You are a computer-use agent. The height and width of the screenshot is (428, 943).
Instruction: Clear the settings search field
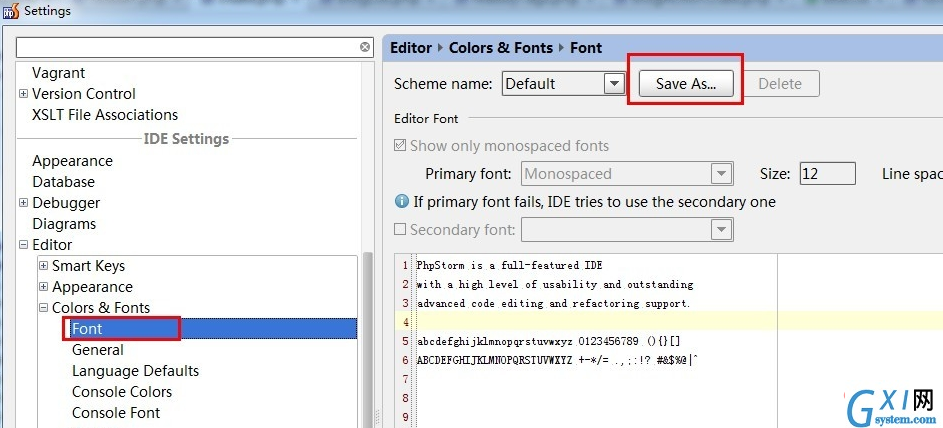365,47
